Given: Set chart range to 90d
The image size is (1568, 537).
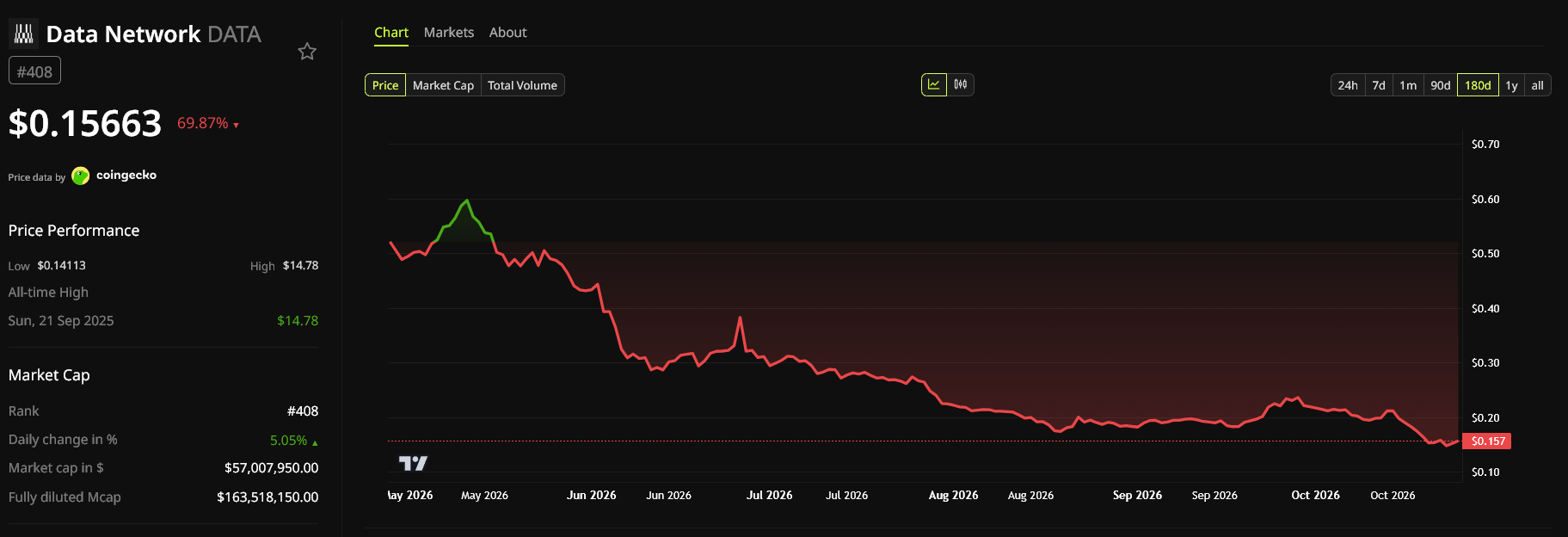Looking at the screenshot, I should (1441, 85).
